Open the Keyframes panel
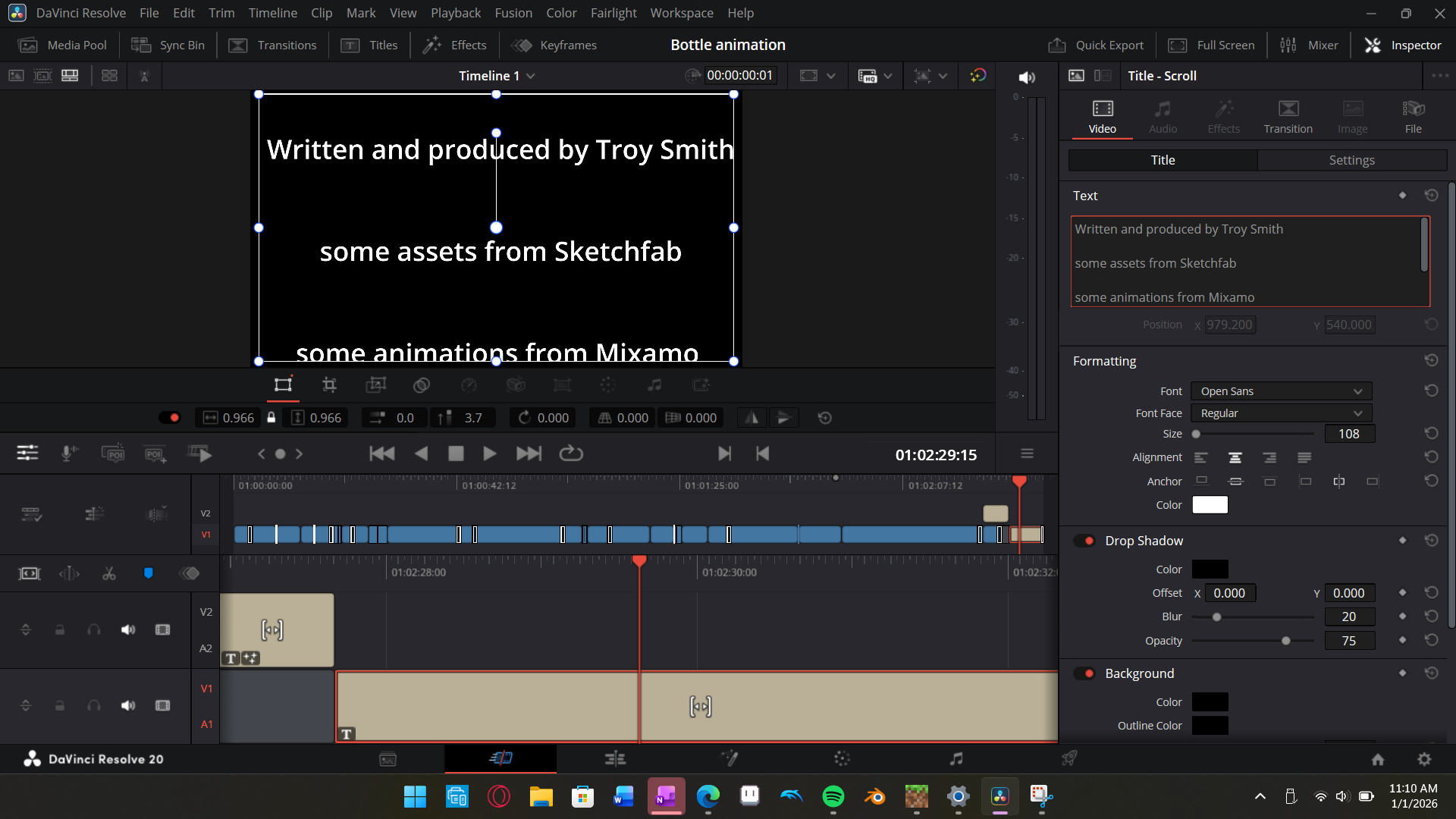Image resolution: width=1456 pixels, height=819 pixels. pyautogui.click(x=554, y=45)
